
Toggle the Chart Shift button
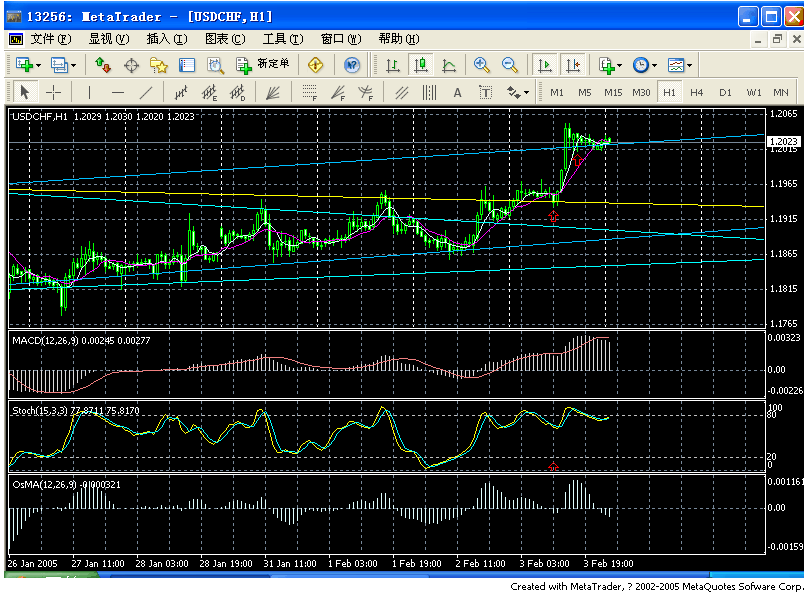(x=572, y=65)
